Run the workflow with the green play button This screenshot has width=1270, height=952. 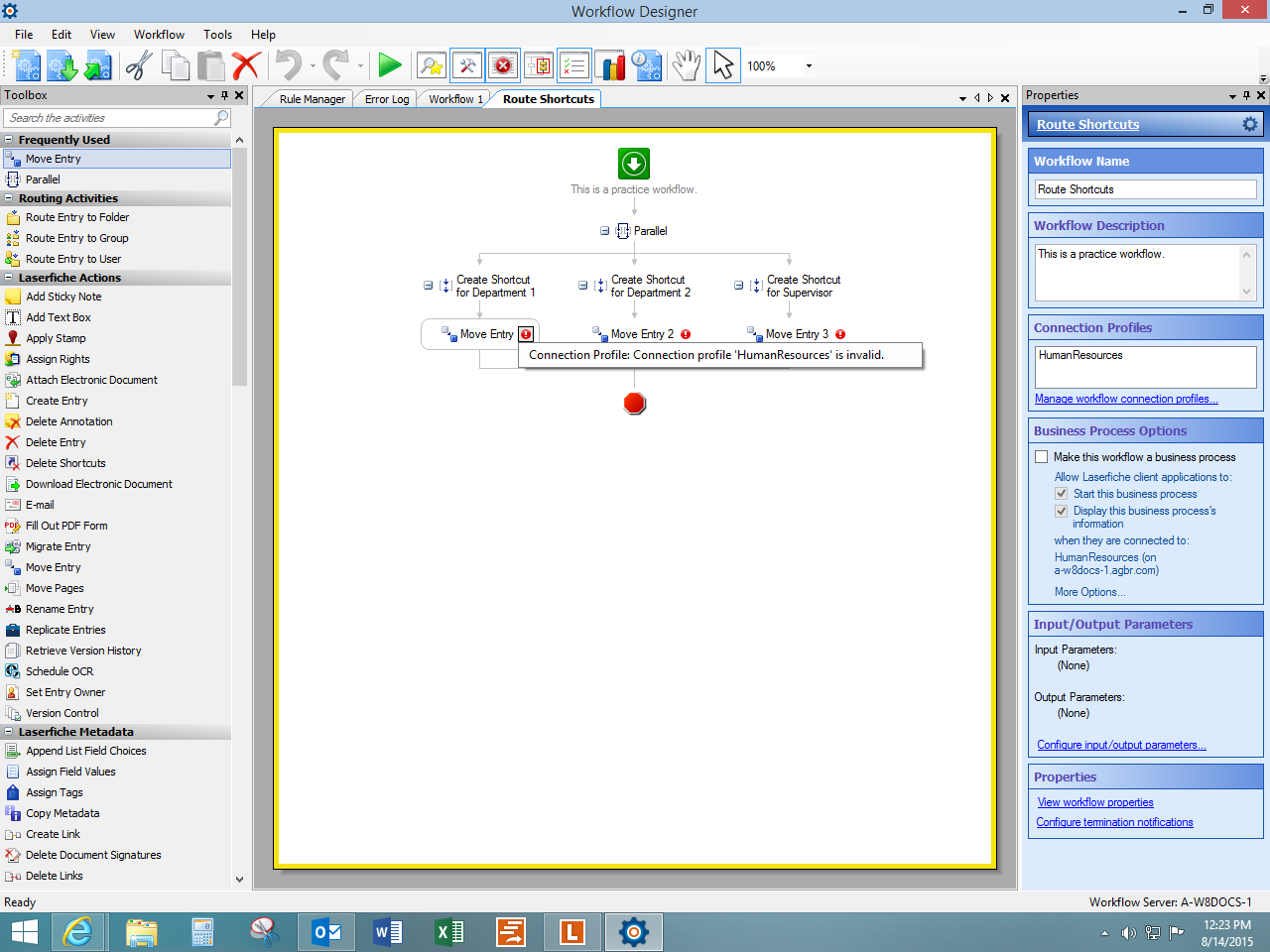pyautogui.click(x=390, y=66)
